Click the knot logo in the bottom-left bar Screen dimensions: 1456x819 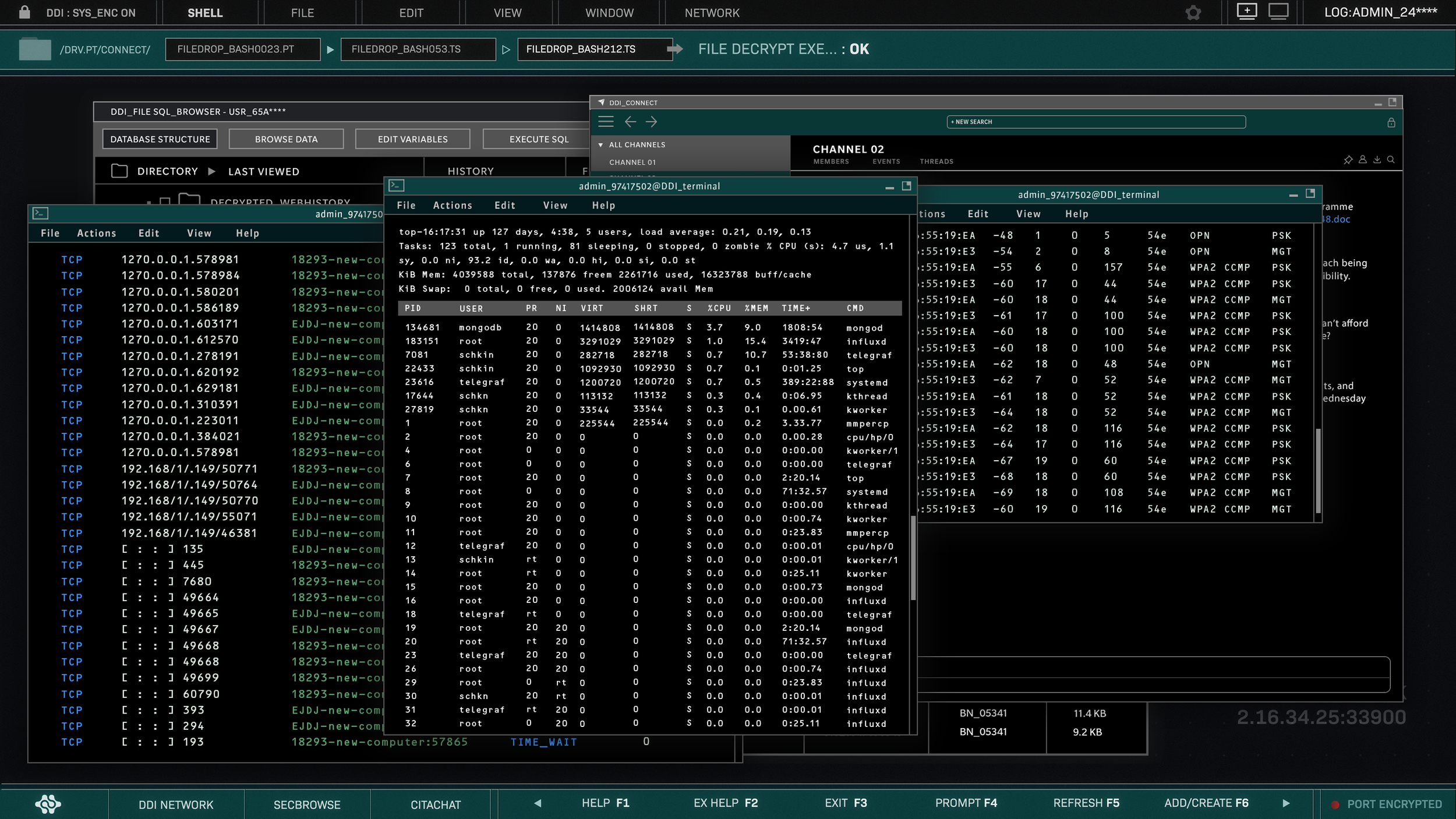pyautogui.click(x=48, y=804)
